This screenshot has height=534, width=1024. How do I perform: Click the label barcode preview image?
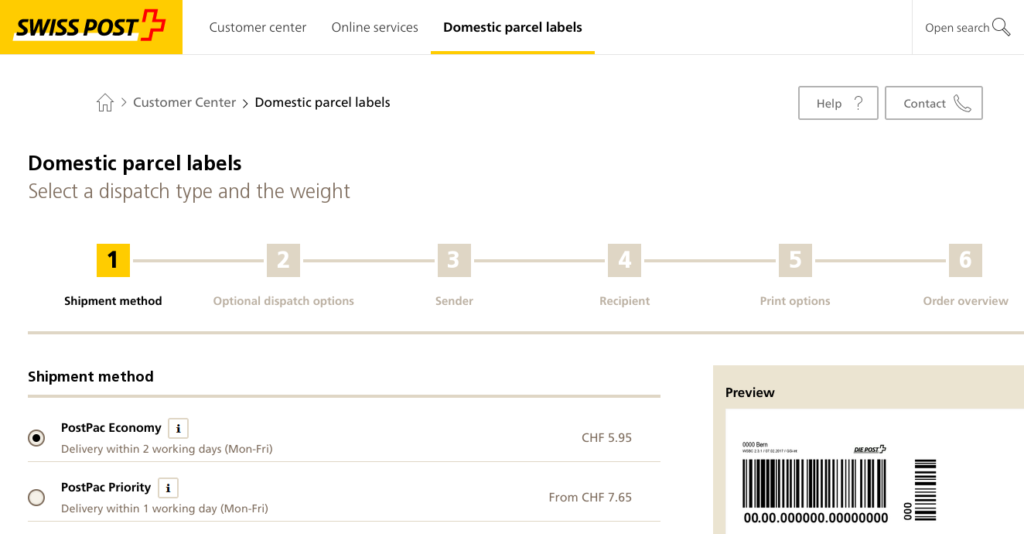tap(839, 484)
